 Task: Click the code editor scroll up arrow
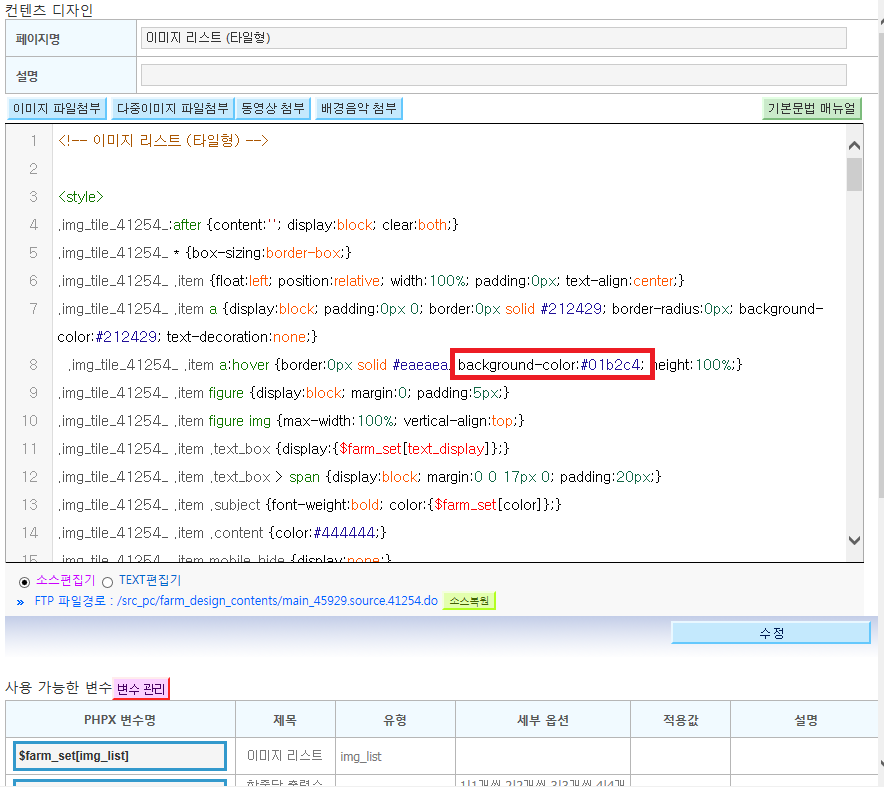point(854,145)
